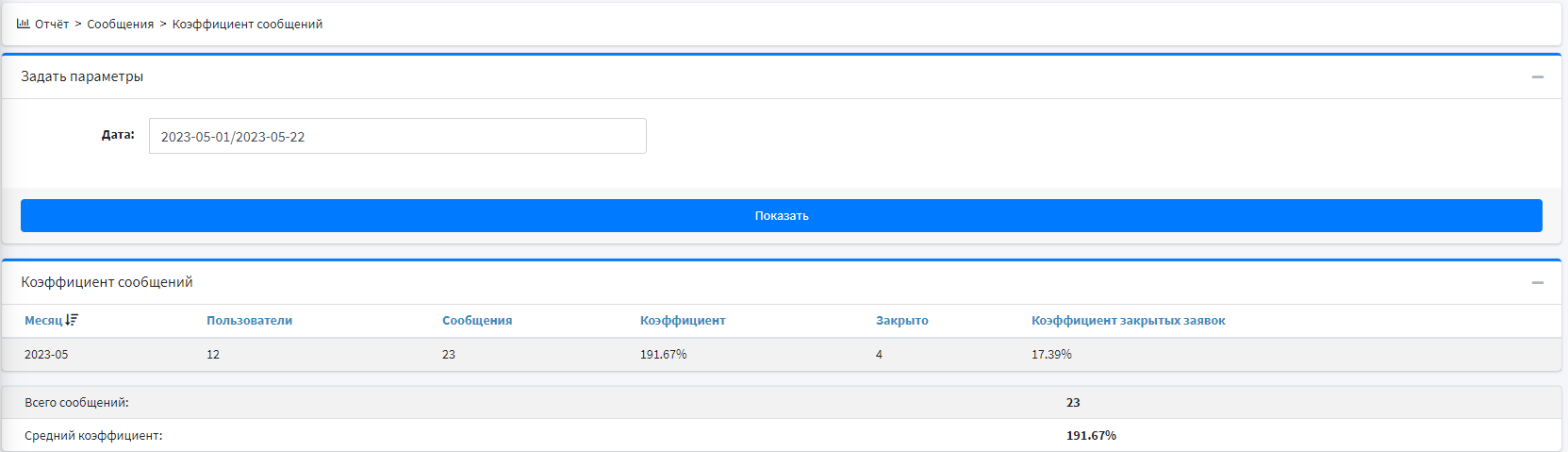Click the 17.39% closed ratio cell
The width and height of the screenshot is (1568, 452).
point(1051,355)
